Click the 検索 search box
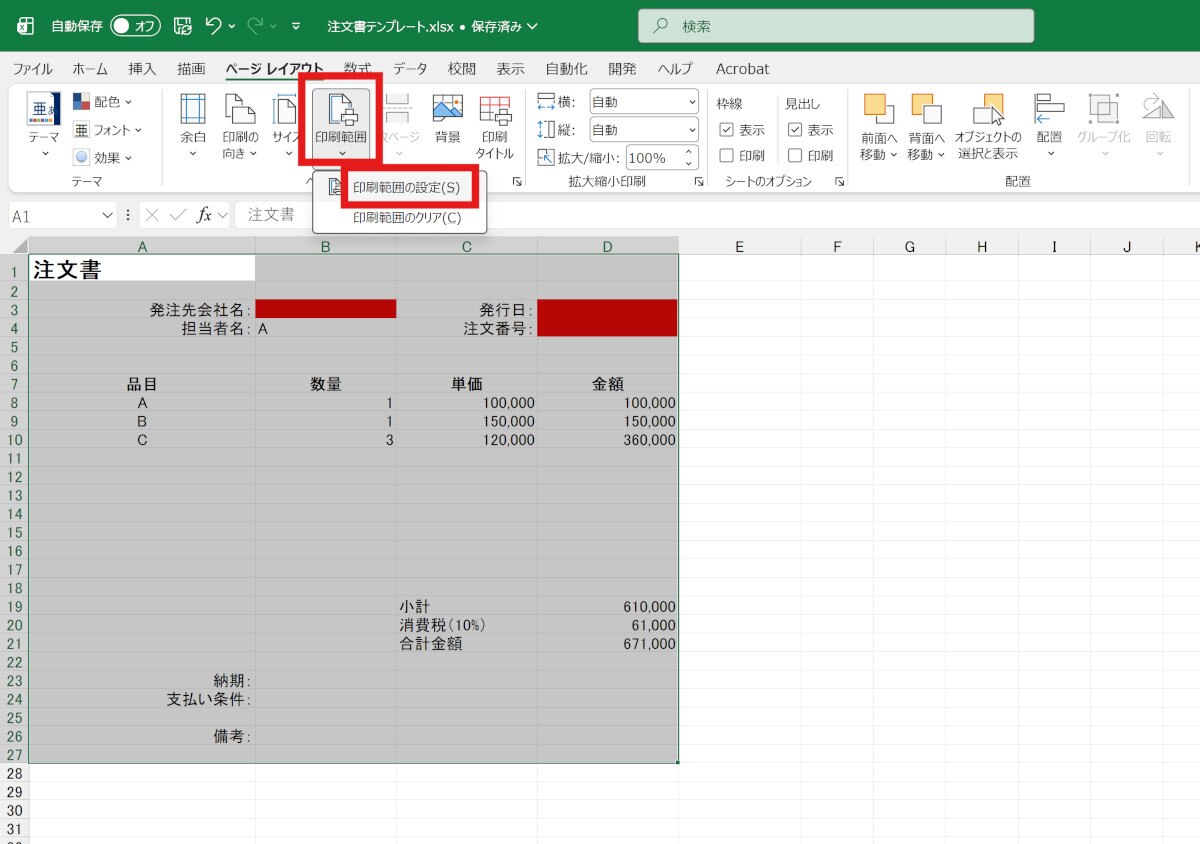This screenshot has width=1200, height=844. pos(836,26)
